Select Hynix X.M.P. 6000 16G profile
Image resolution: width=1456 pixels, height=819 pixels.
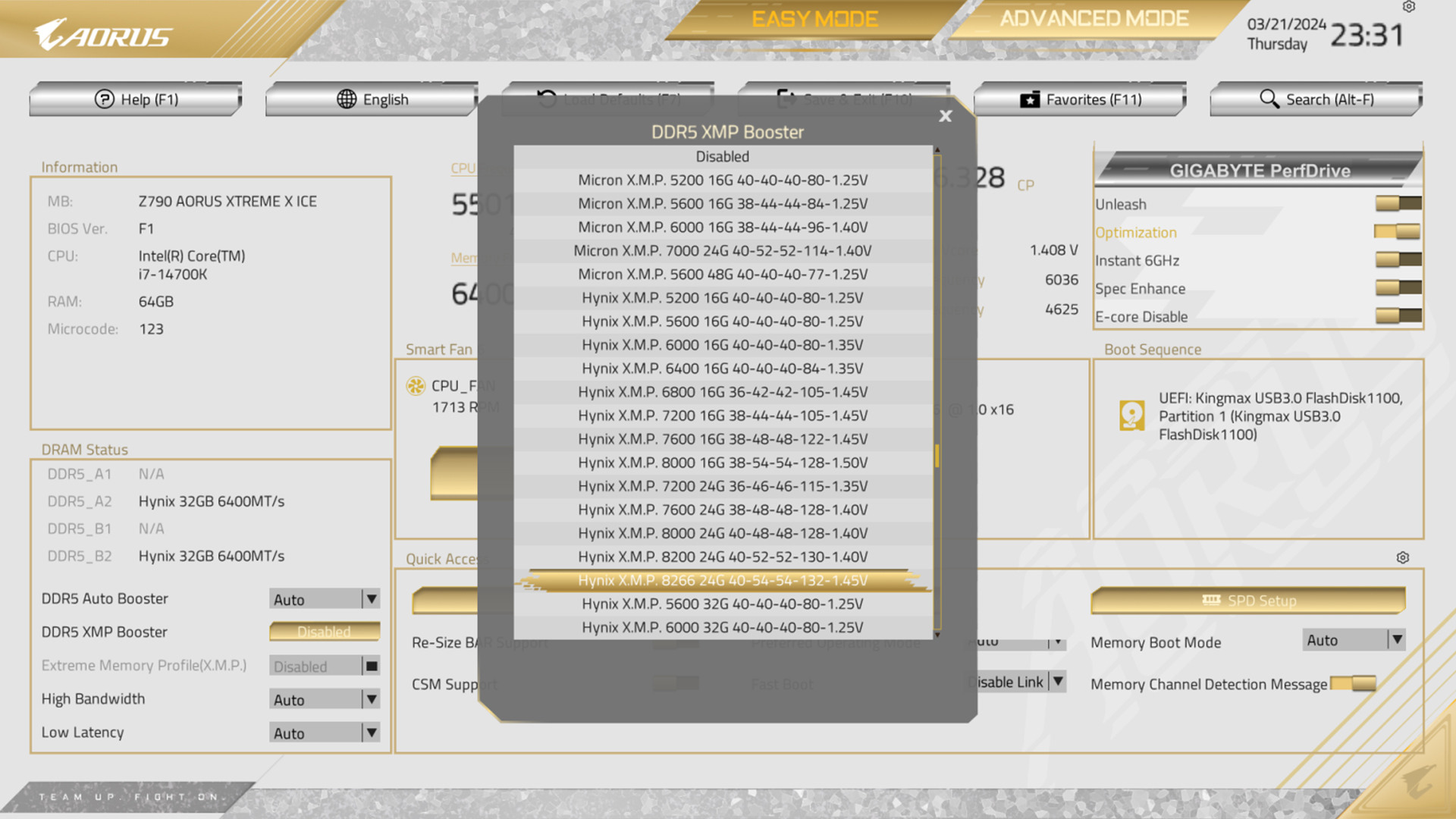(x=723, y=345)
